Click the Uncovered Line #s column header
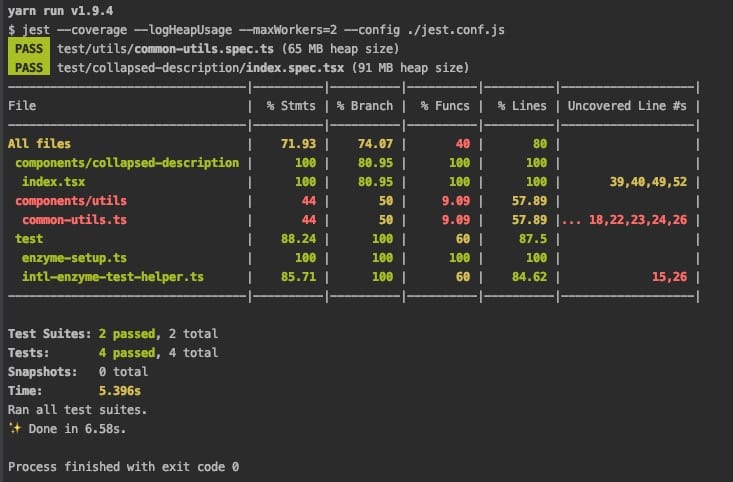 [627, 106]
